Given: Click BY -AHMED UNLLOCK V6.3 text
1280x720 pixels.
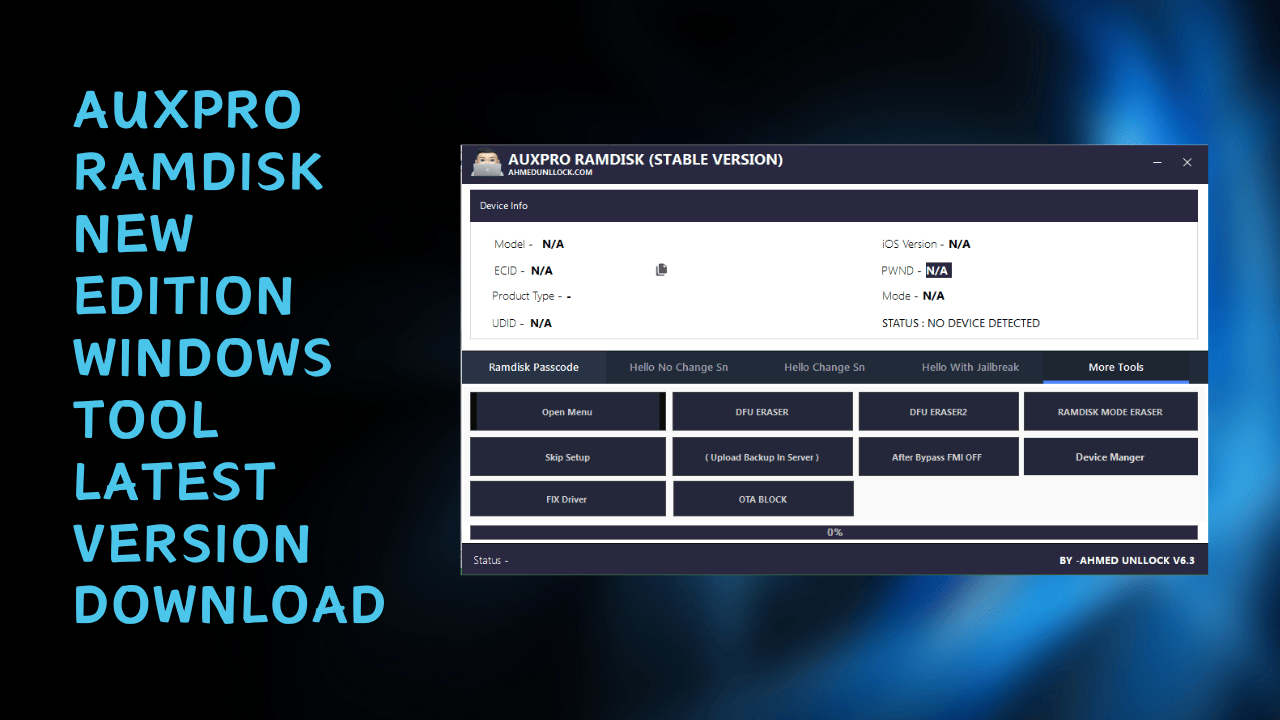Looking at the screenshot, I should click(1127, 561).
